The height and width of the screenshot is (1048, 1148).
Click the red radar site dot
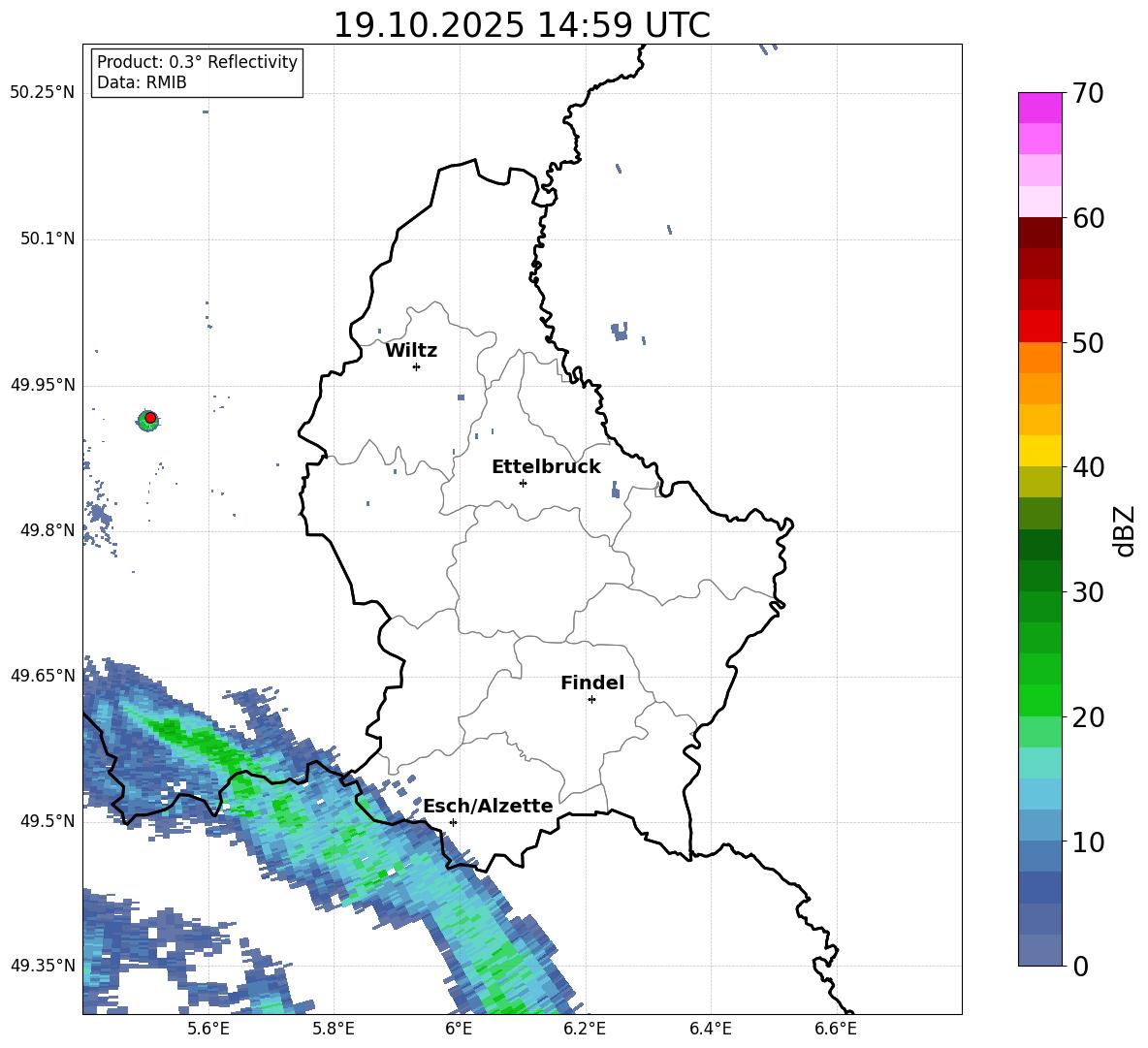pyautogui.click(x=150, y=418)
